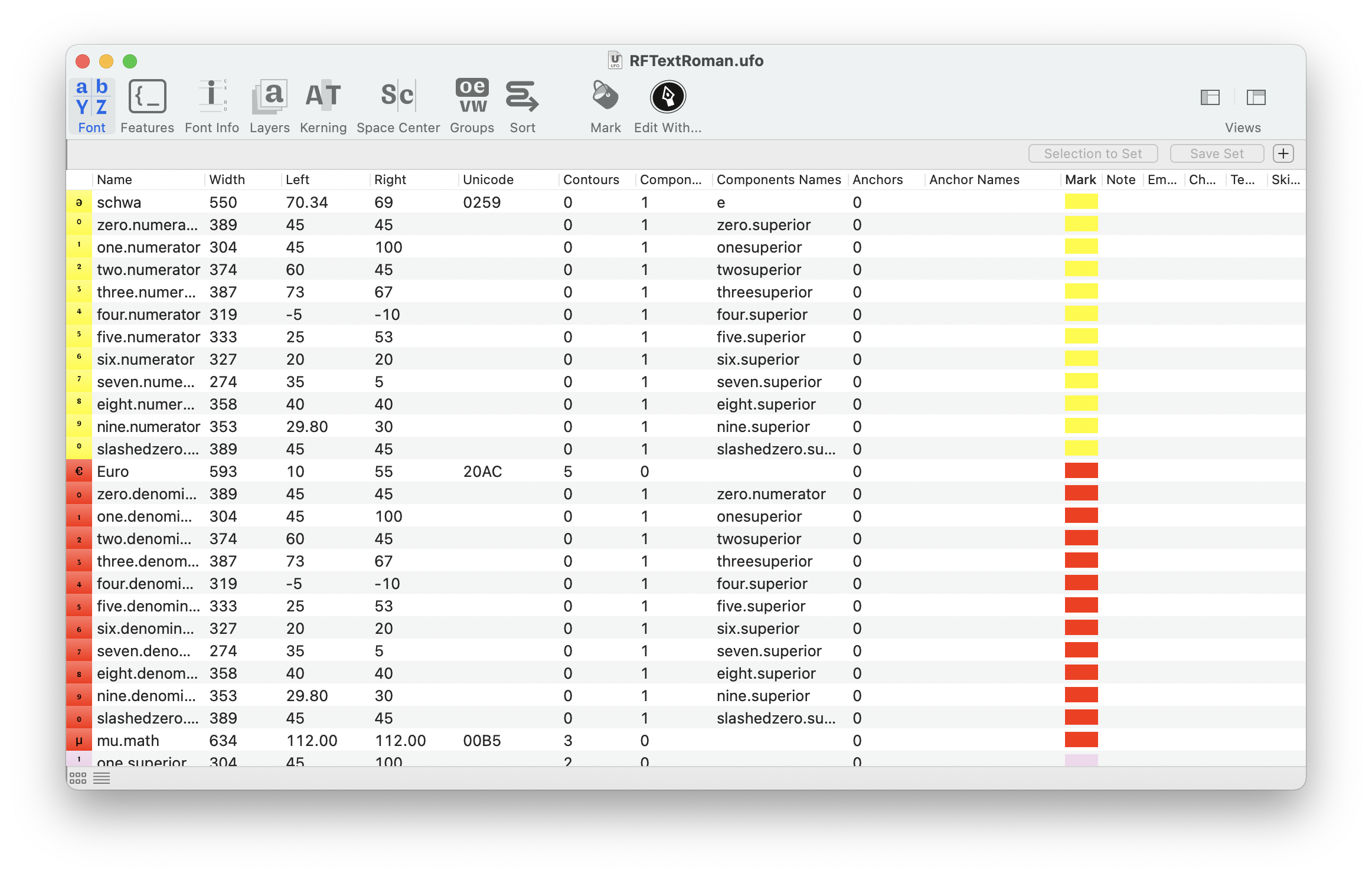Toggle the left sidebar view icon
This screenshot has width=1372, height=877.
(1210, 97)
